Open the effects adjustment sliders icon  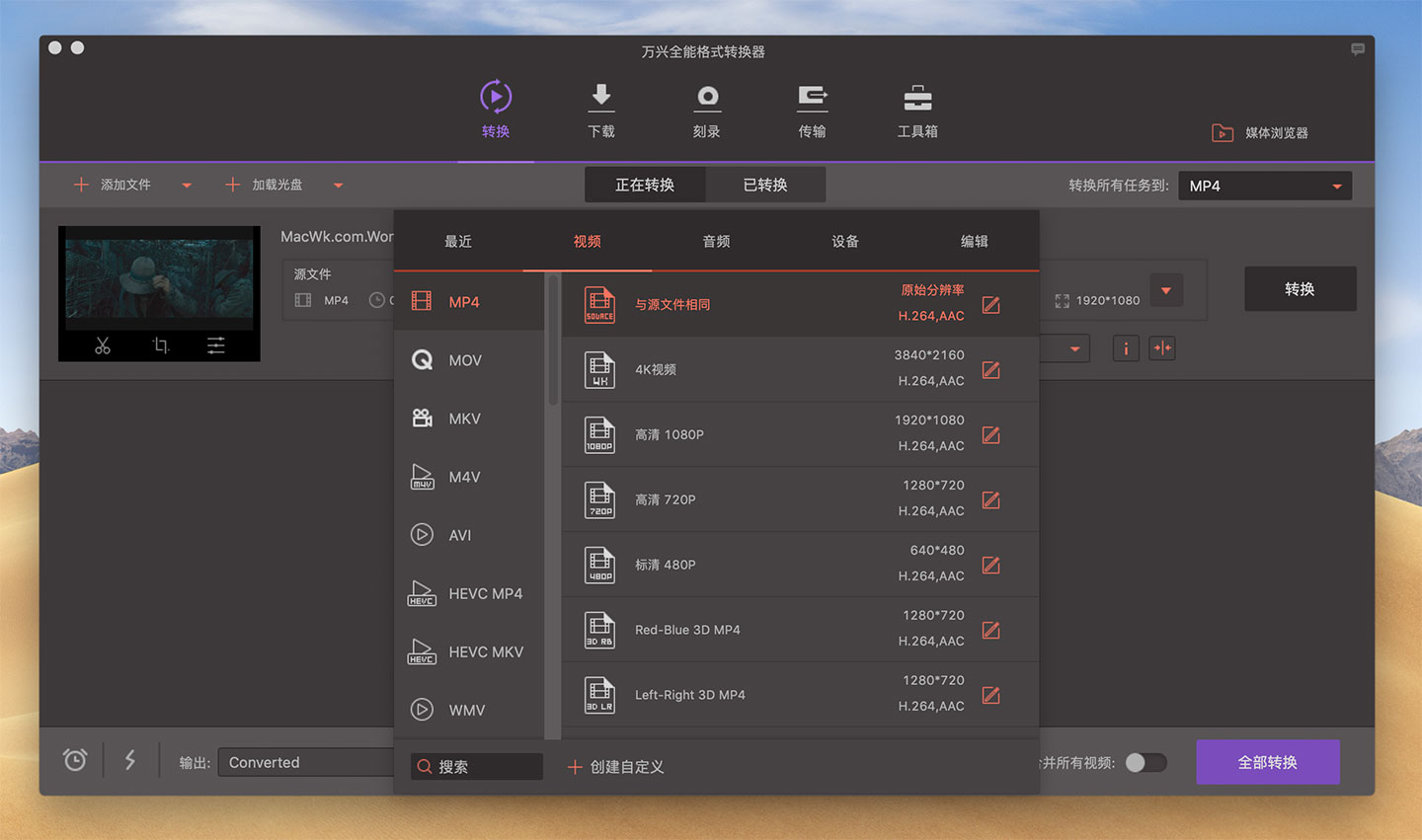(x=215, y=345)
